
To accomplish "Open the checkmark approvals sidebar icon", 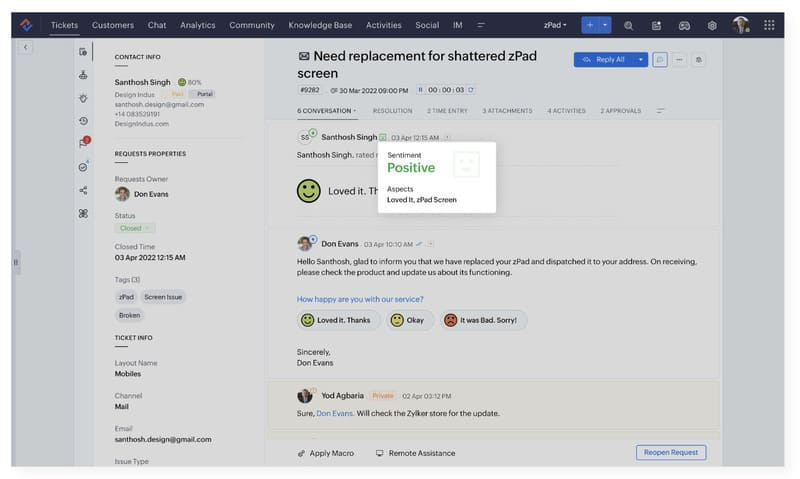I will tap(83, 167).
